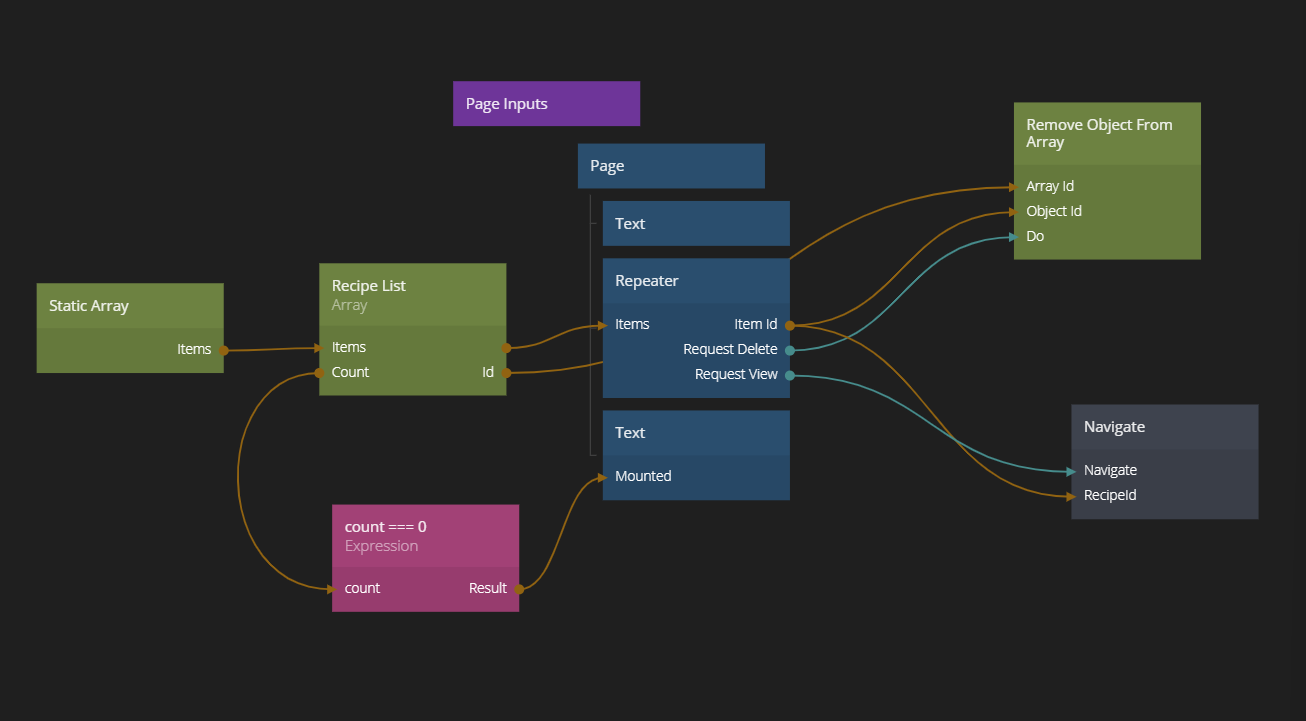
Task: Click the Count port dot on Recipe List
Action: click(320, 373)
